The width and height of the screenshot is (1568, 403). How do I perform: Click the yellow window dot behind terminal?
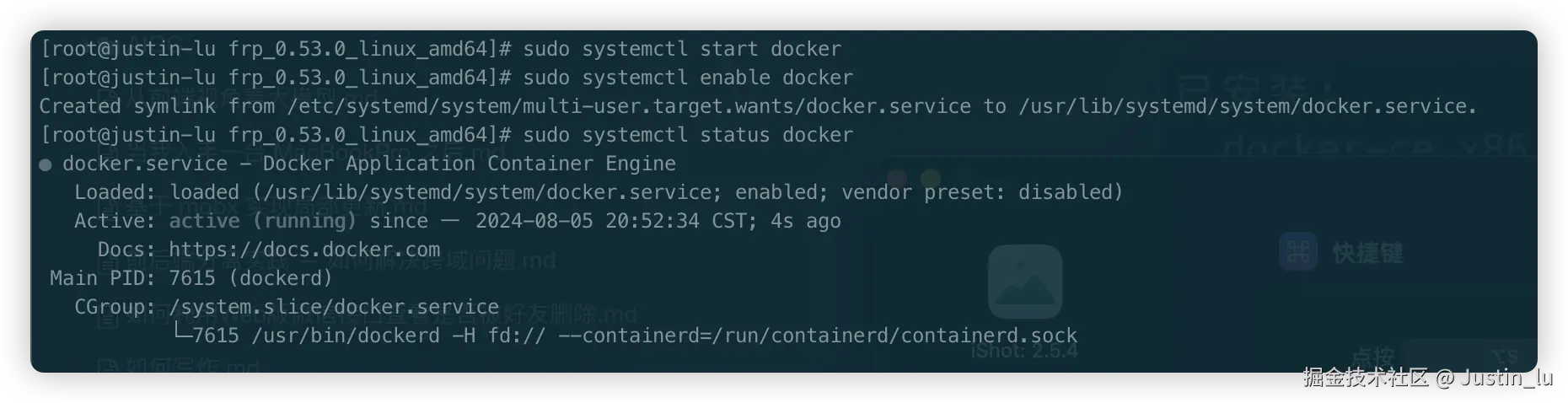pyautogui.click(x=931, y=178)
